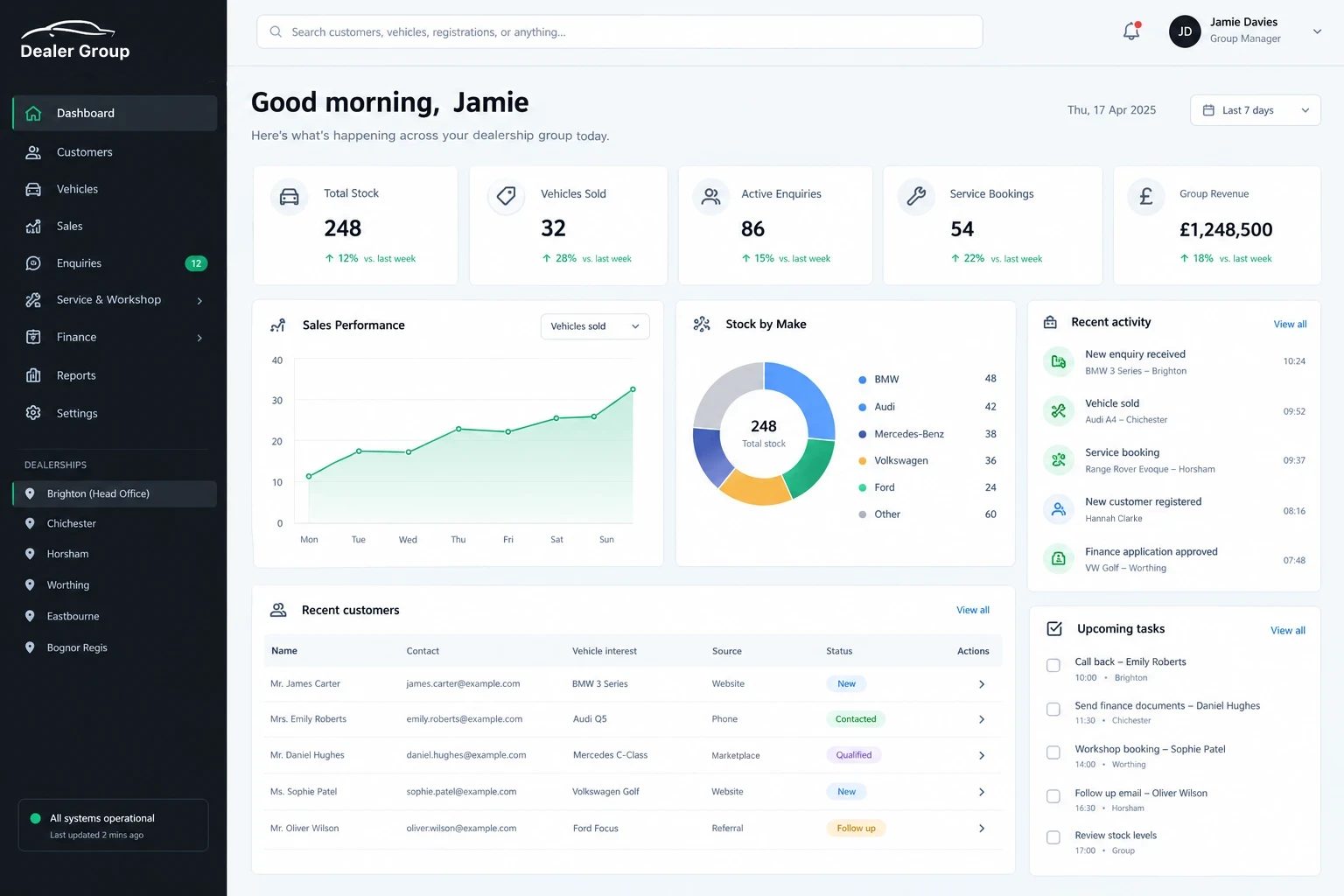Click the Service booking activity icon
Viewport: 1344px width, 896px height.
(1058, 459)
